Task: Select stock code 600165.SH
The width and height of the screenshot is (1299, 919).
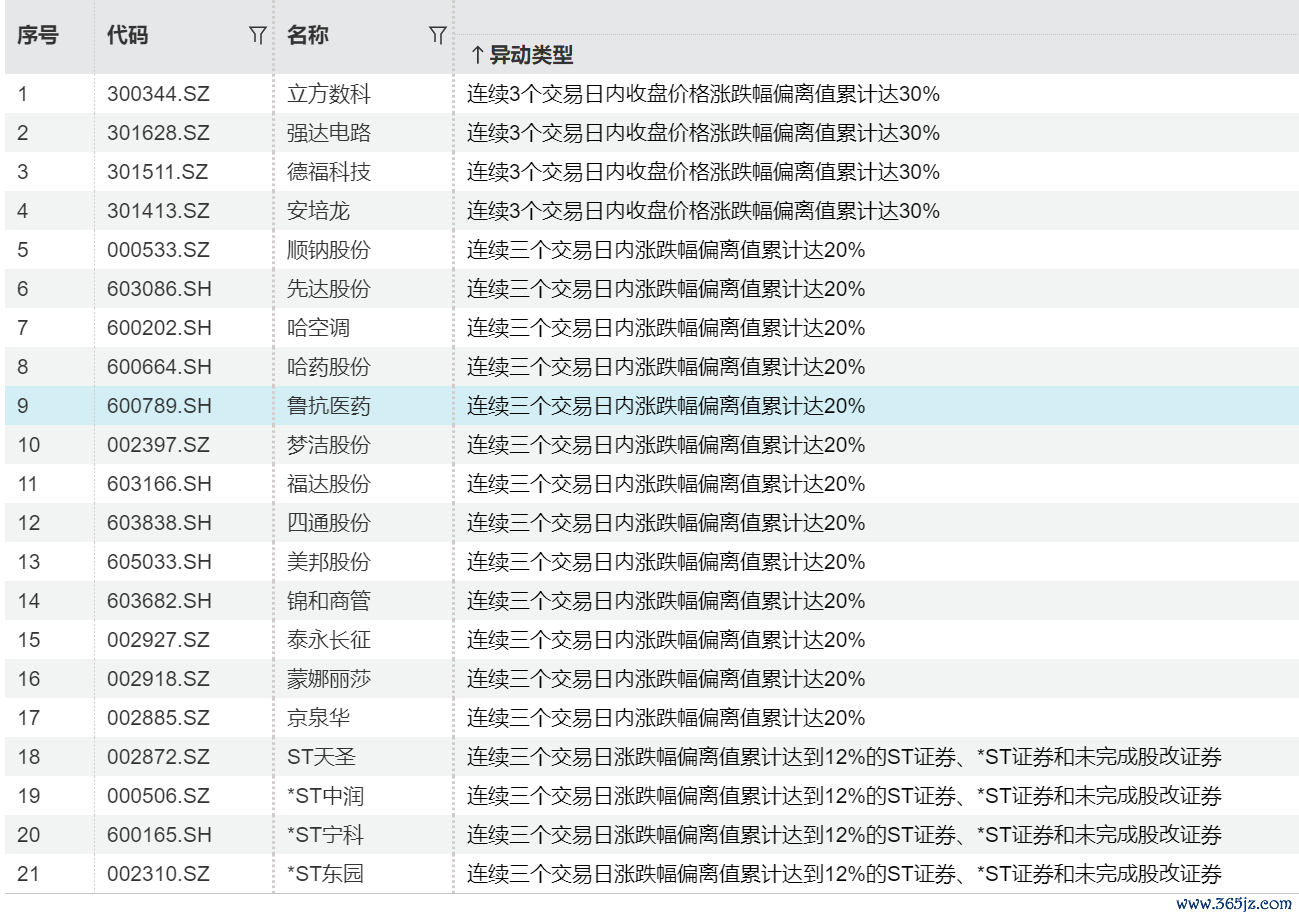Action: [159, 835]
